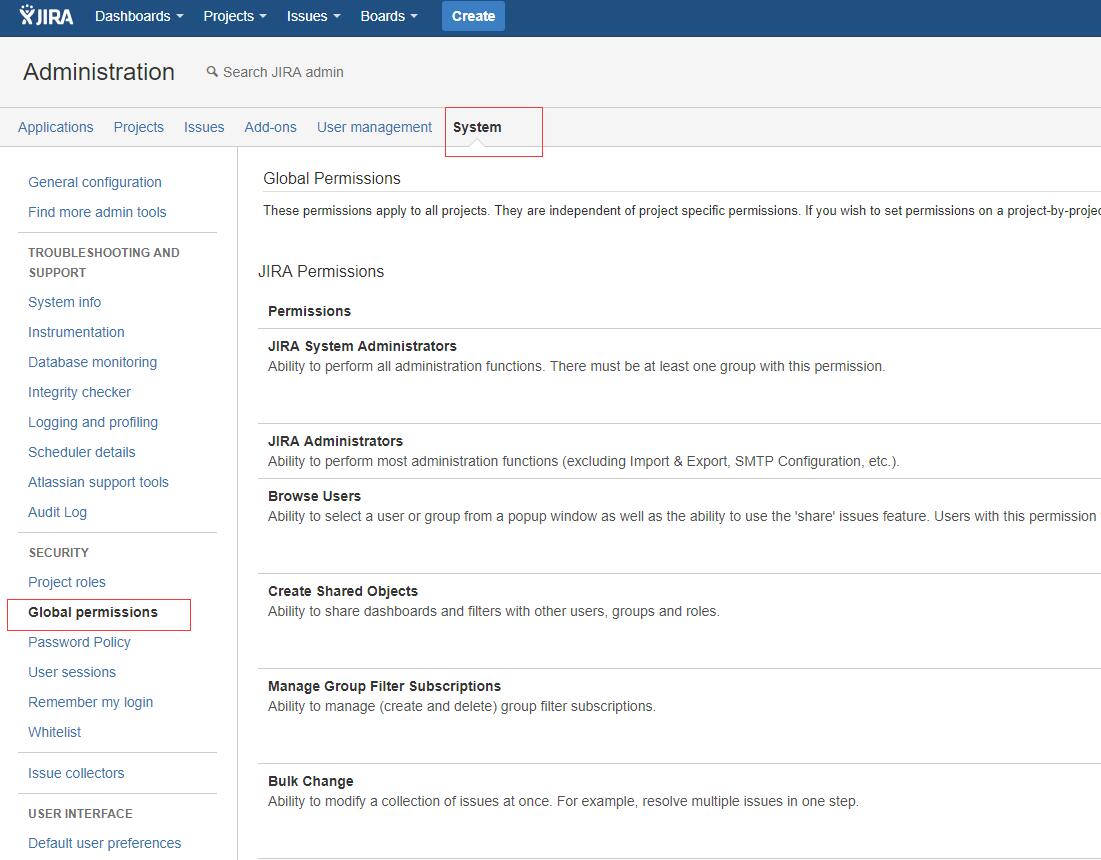1101x860 pixels.
Task: Open the Whitelist page
Action: pos(55,732)
